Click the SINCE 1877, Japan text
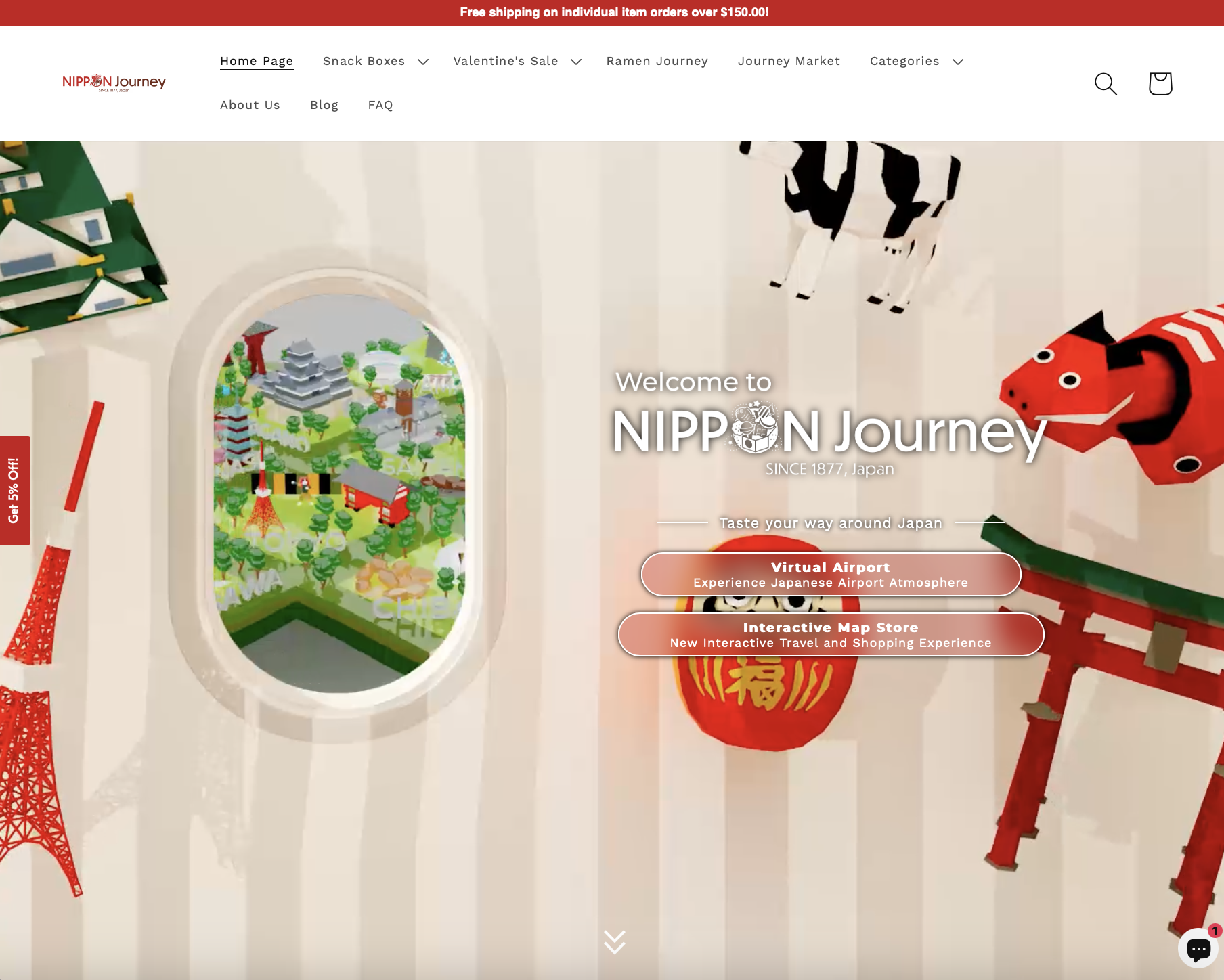The image size is (1224, 980). click(x=829, y=469)
